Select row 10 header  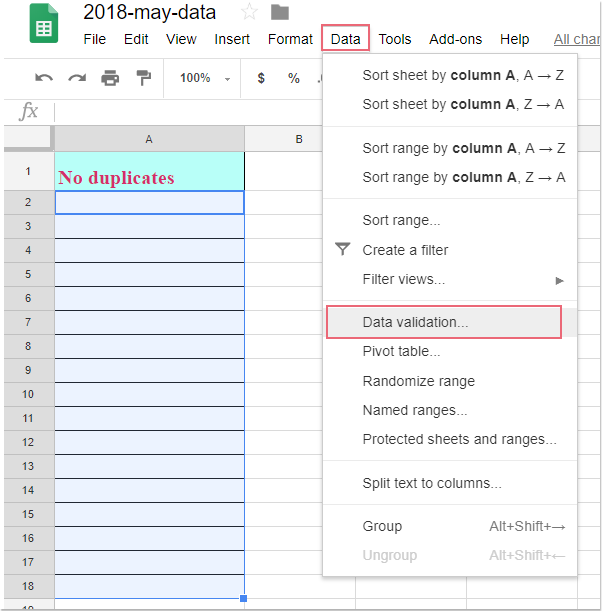coord(28,394)
